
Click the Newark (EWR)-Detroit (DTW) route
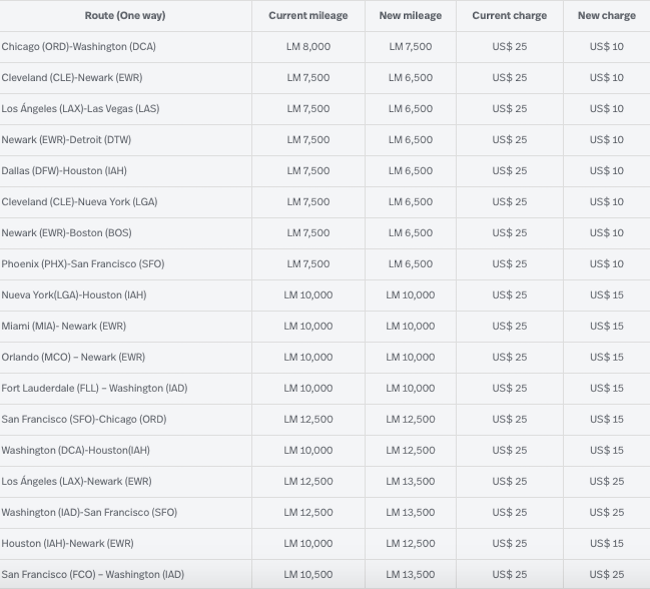pyautogui.click(x=66, y=140)
